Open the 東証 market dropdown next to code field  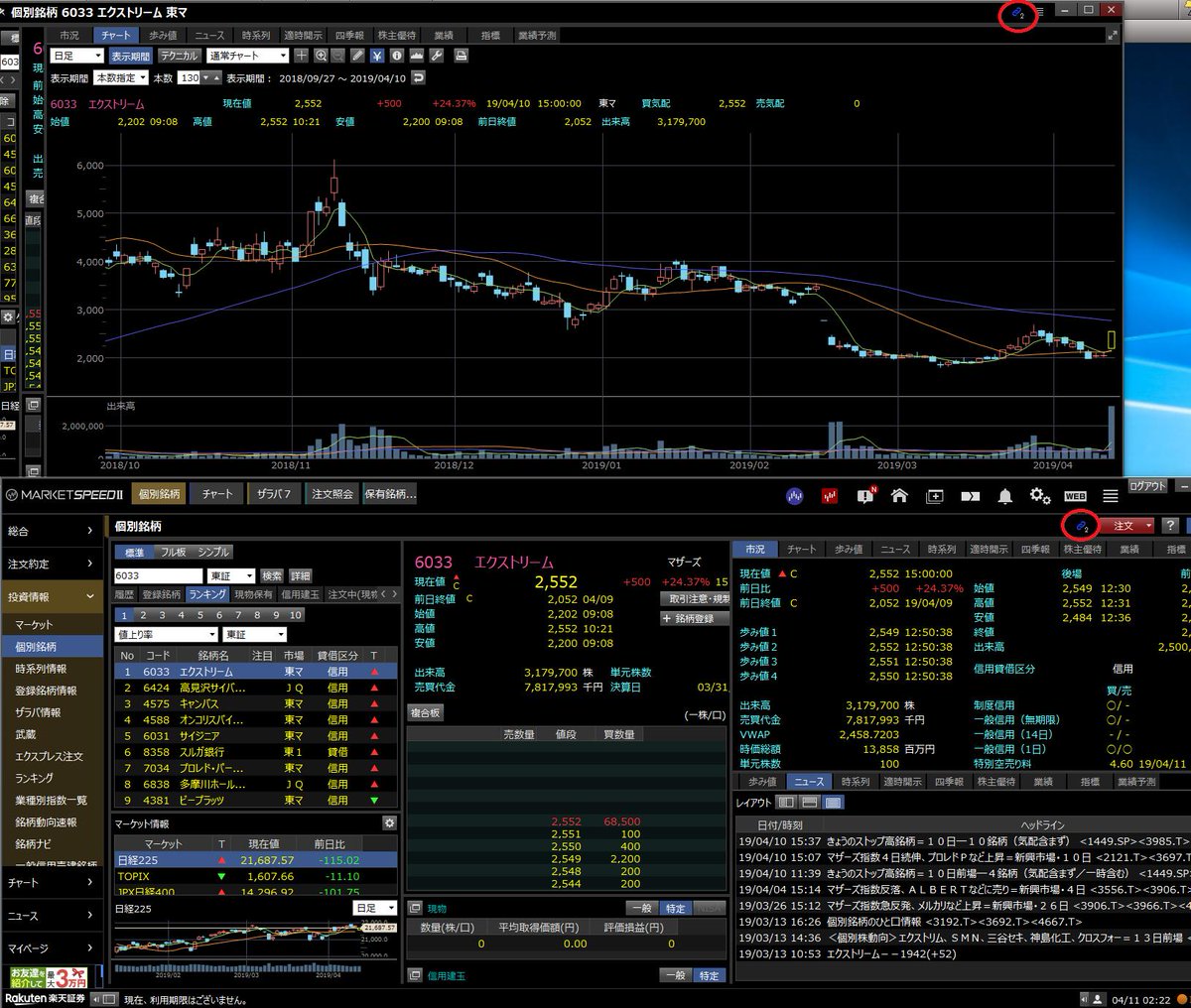coord(231,575)
